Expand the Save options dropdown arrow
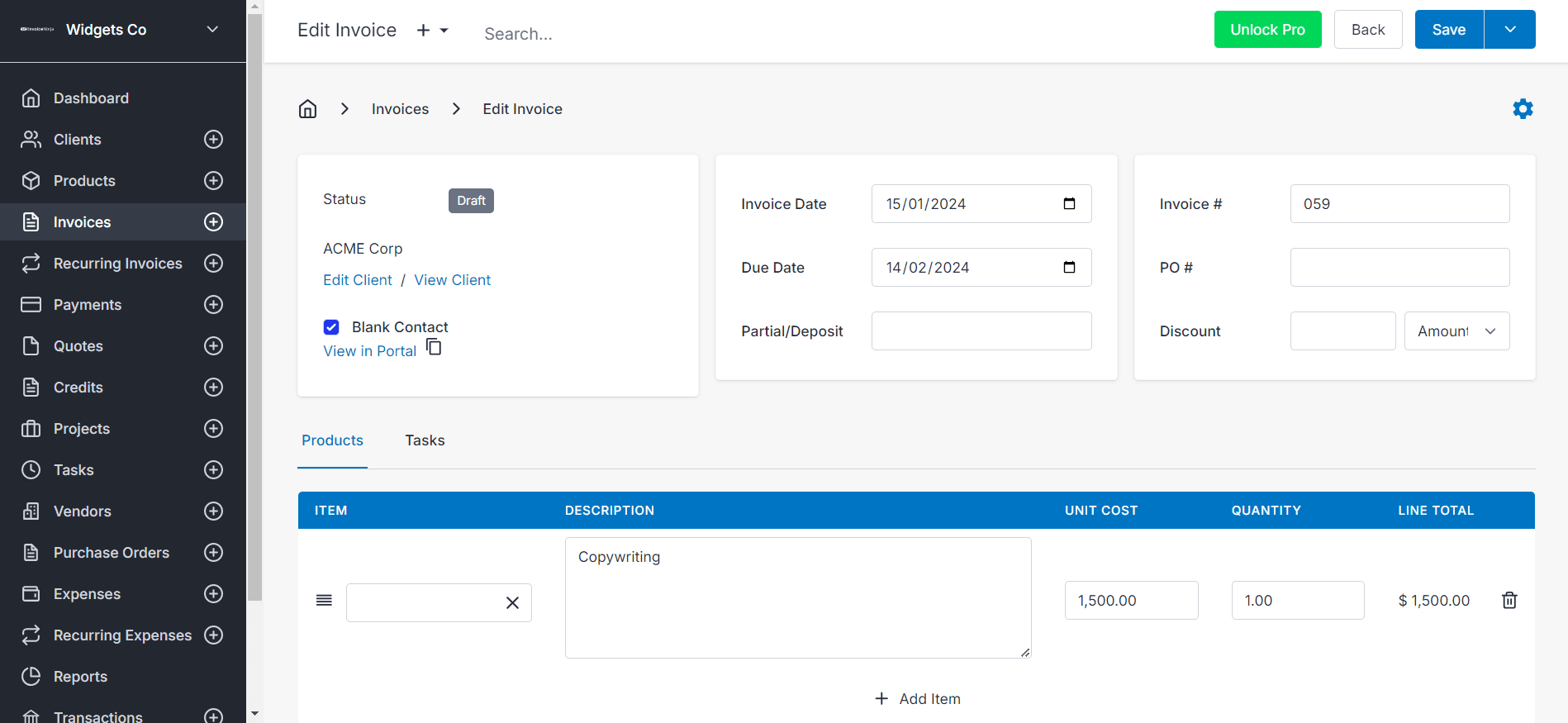Viewport: 1568px width, 723px height. tap(1509, 30)
